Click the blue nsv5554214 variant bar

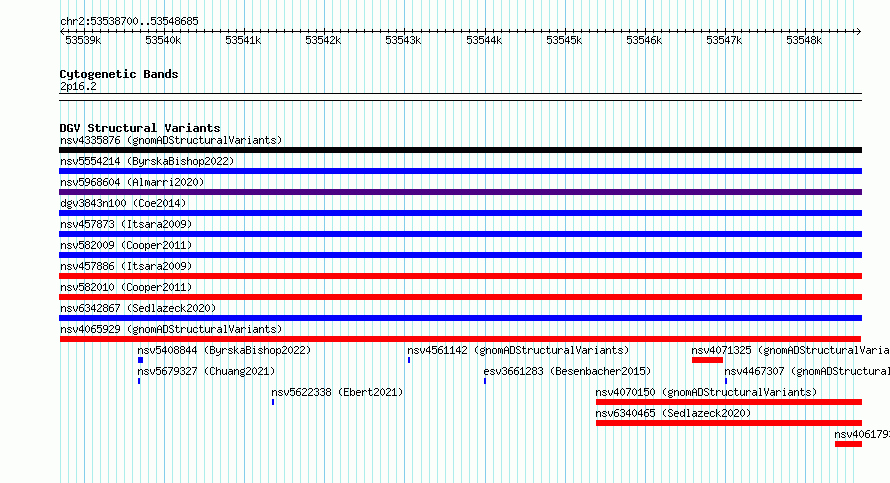coord(460,171)
